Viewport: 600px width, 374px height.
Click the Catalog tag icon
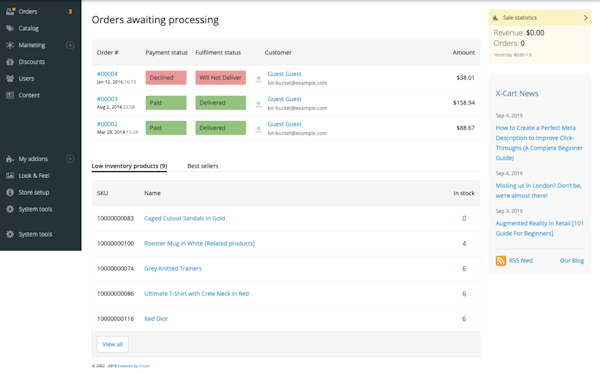[10, 28]
